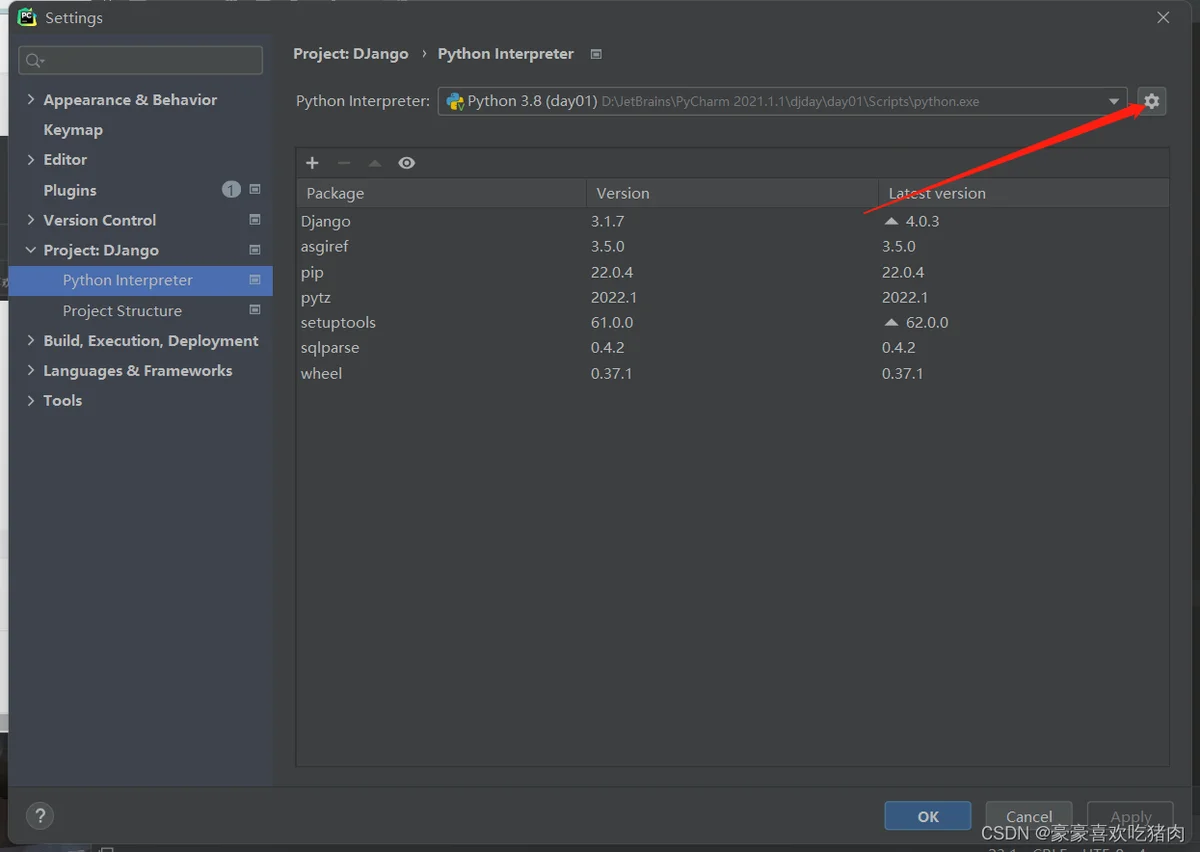1200x852 pixels.
Task: Click the project-level icon beside Plugins
Action: coord(255,189)
